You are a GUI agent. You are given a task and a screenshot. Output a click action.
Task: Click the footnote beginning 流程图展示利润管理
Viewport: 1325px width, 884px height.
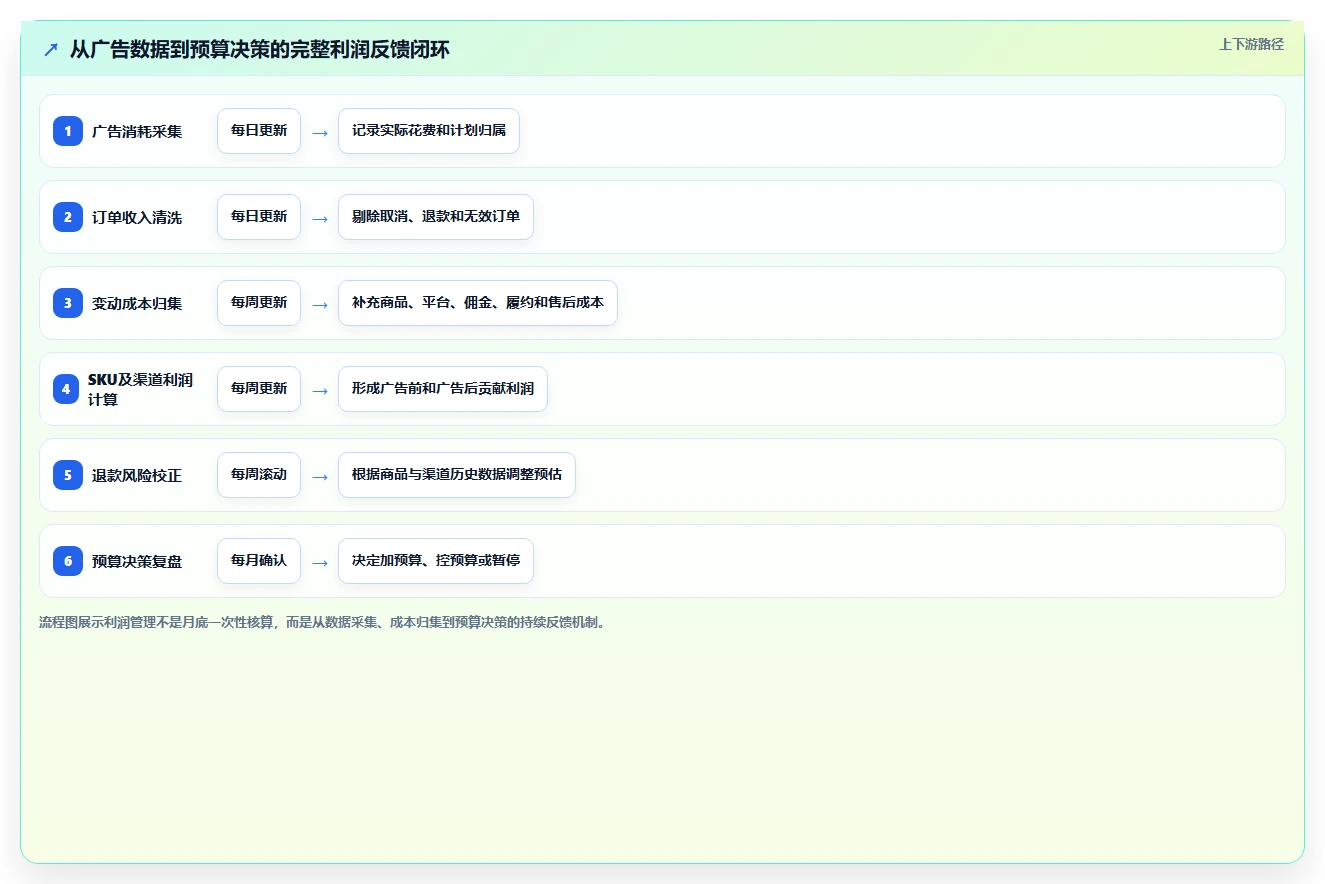pyautogui.click(x=323, y=622)
